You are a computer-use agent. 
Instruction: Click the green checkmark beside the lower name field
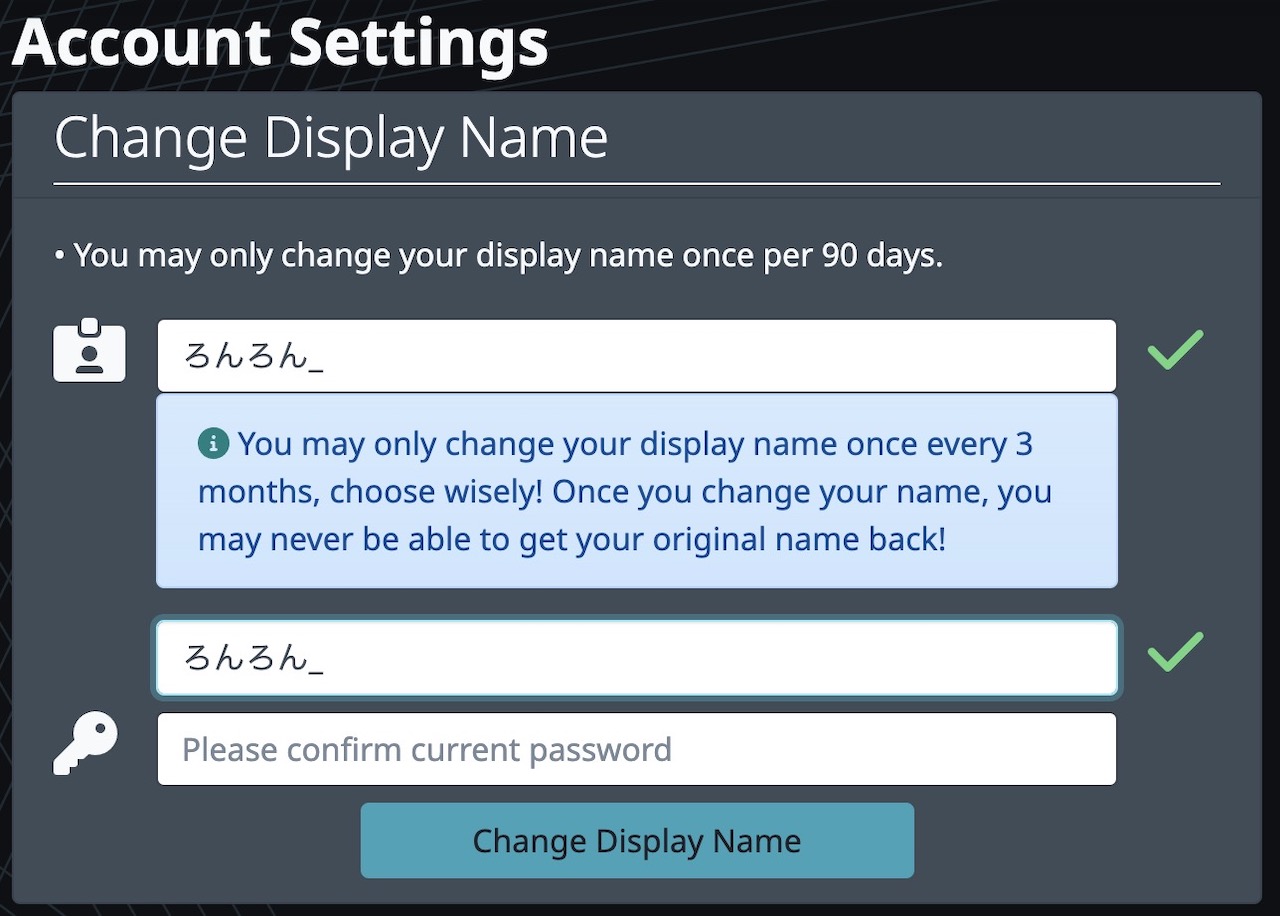tap(1175, 652)
